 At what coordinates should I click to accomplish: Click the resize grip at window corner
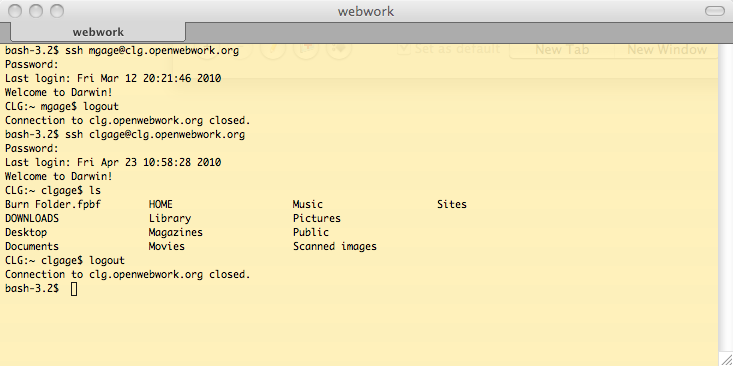click(726, 359)
